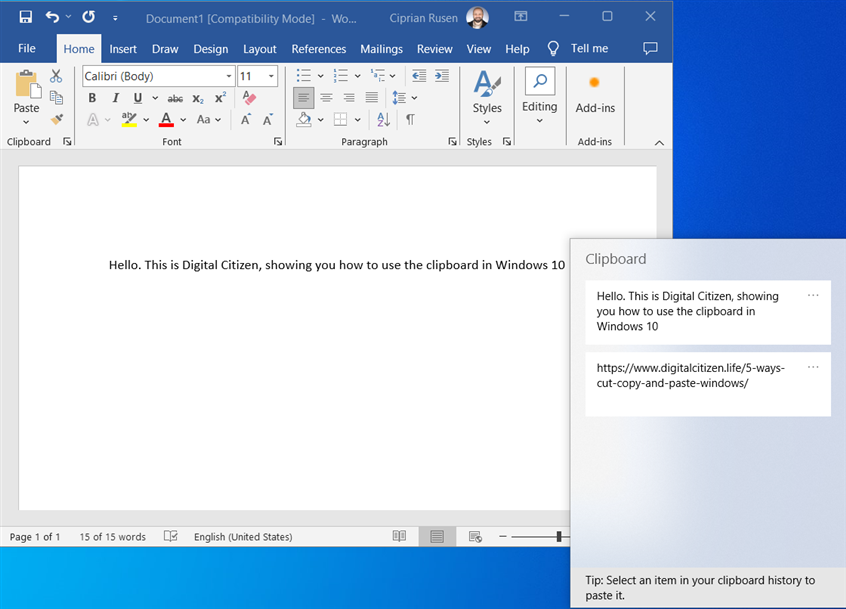Open the underline style dropdown arrow

click(155, 98)
